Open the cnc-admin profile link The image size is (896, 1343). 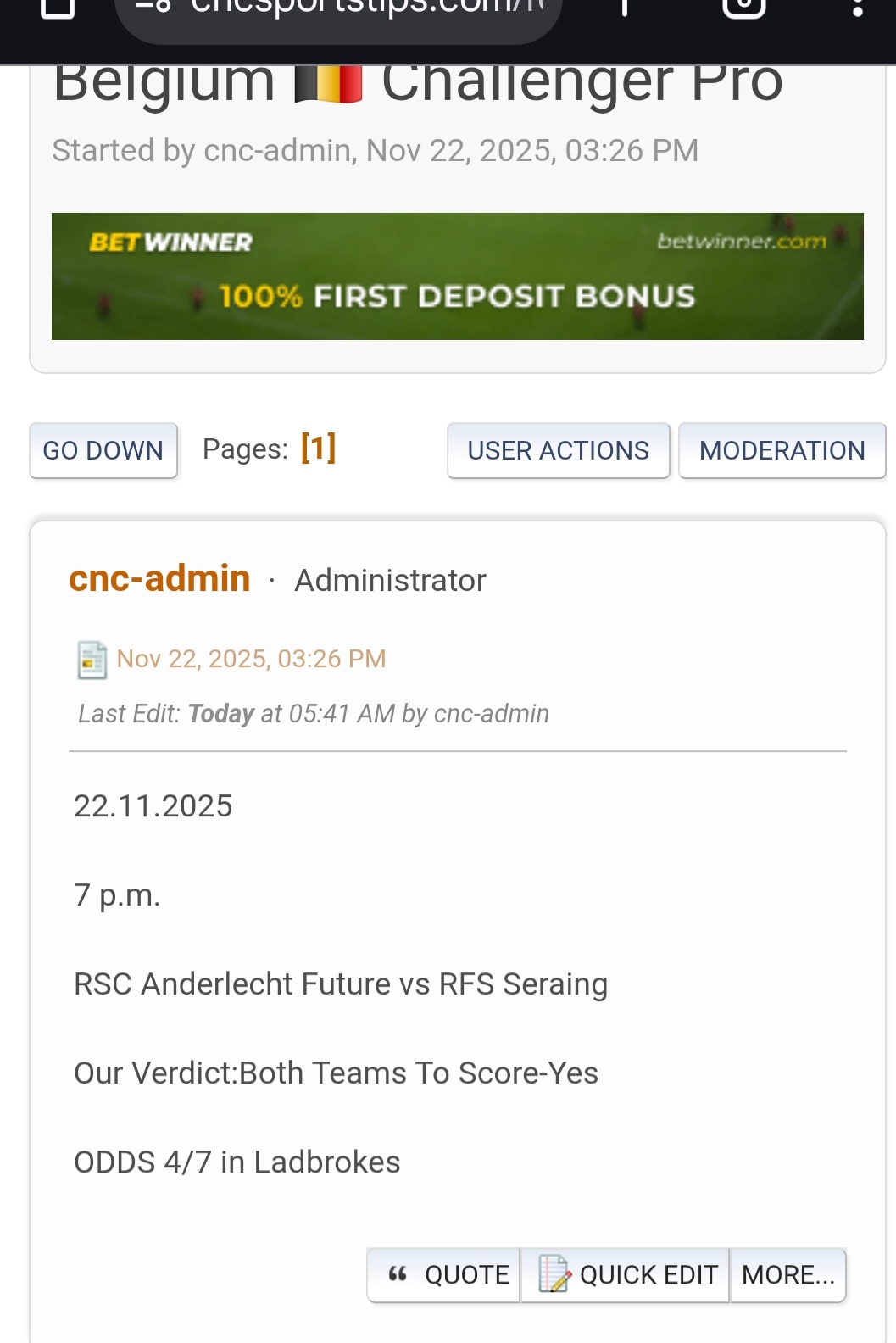point(159,579)
